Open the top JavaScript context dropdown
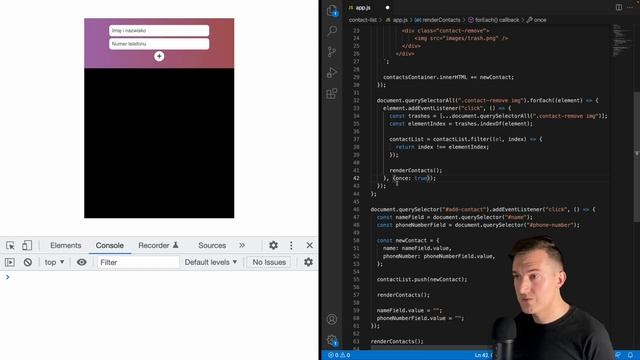The width and height of the screenshot is (640, 360). click(54, 262)
